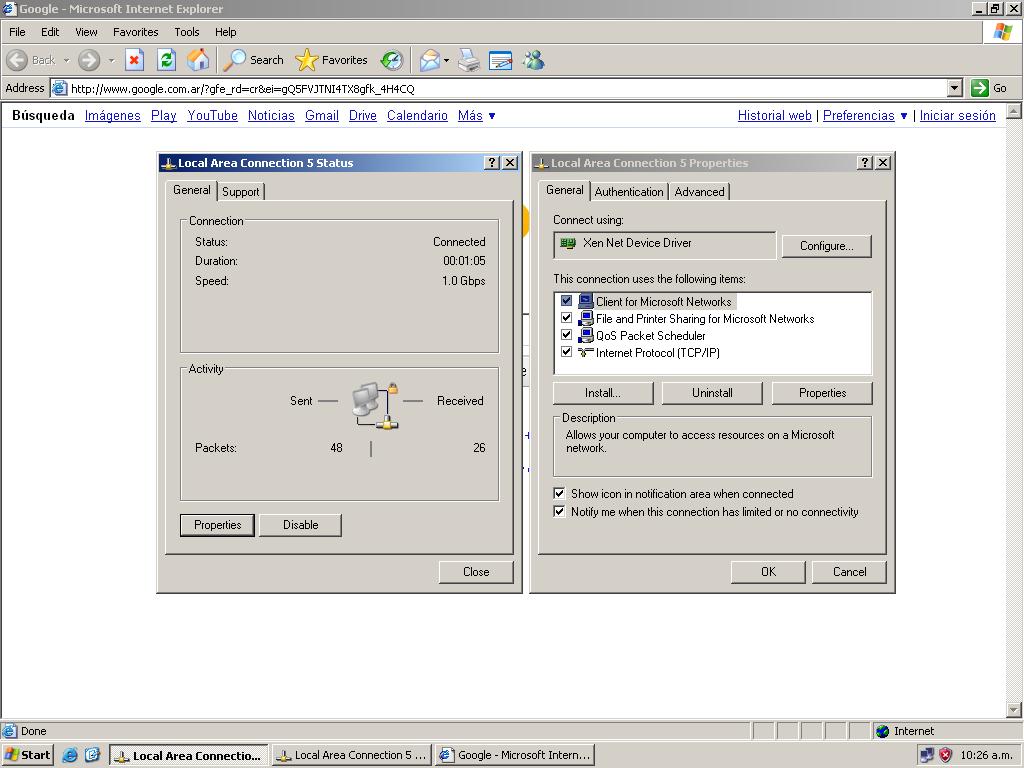Switch to the Support tab
This screenshot has height=768, width=1024.
[240, 192]
